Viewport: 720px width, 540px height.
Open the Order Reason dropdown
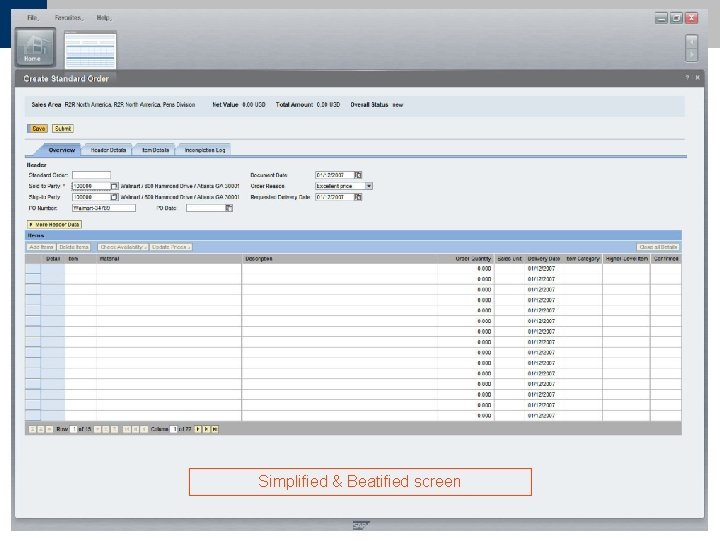pos(369,186)
